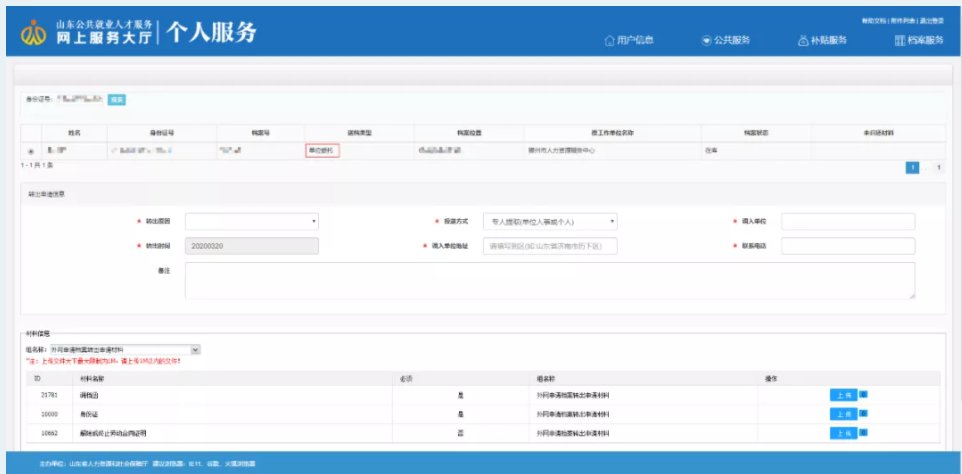Click small icon beside 解除或终止劳动合同证明 upload button
Viewport: 962px width, 474px height.
864,432
